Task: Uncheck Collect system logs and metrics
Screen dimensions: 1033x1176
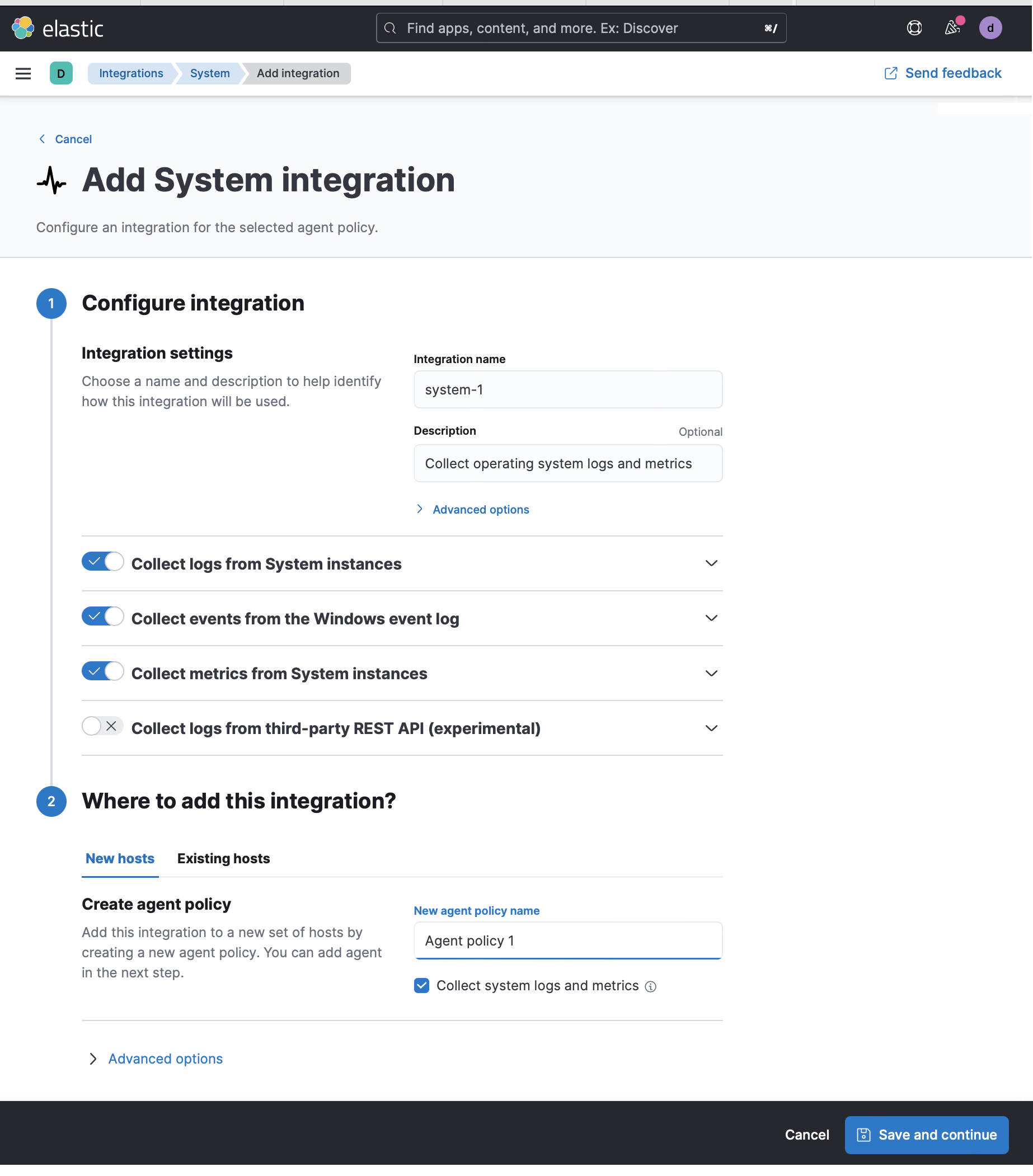Action: click(x=421, y=986)
